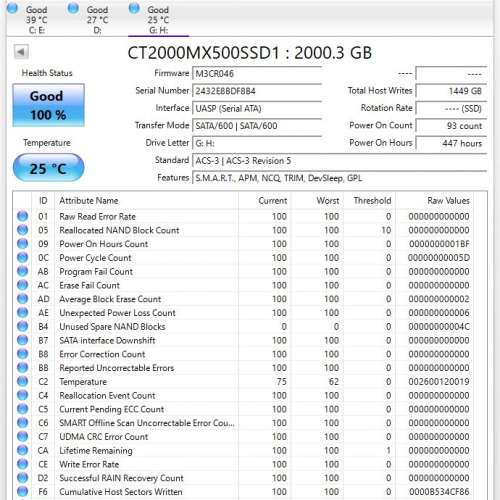Click status icon of Unexpected Power Loss Count
This screenshot has height=500, width=500.
tap(22, 313)
